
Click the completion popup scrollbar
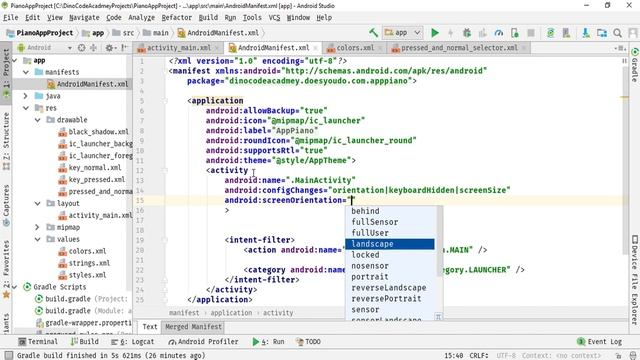point(440,241)
